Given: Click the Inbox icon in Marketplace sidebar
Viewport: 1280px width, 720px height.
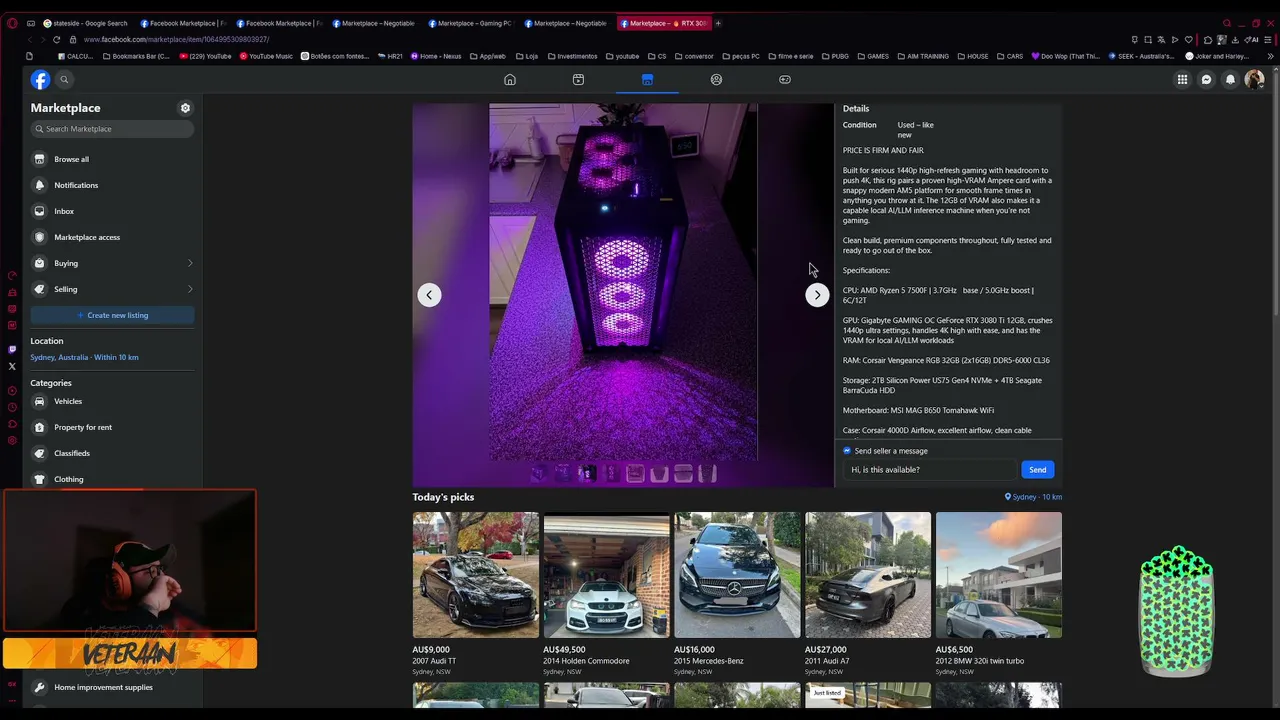Looking at the screenshot, I should coord(40,211).
